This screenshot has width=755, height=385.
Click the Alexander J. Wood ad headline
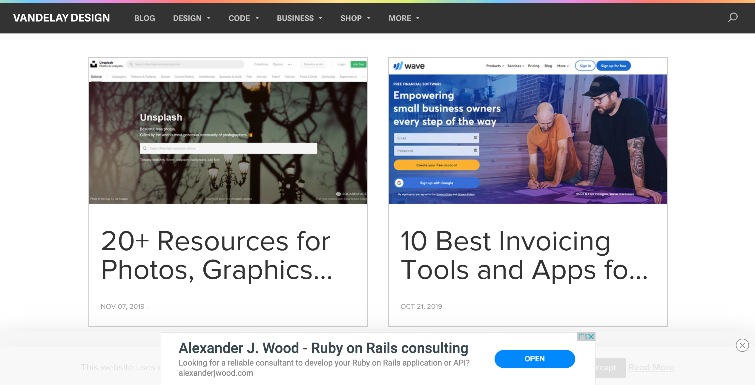tap(323, 348)
